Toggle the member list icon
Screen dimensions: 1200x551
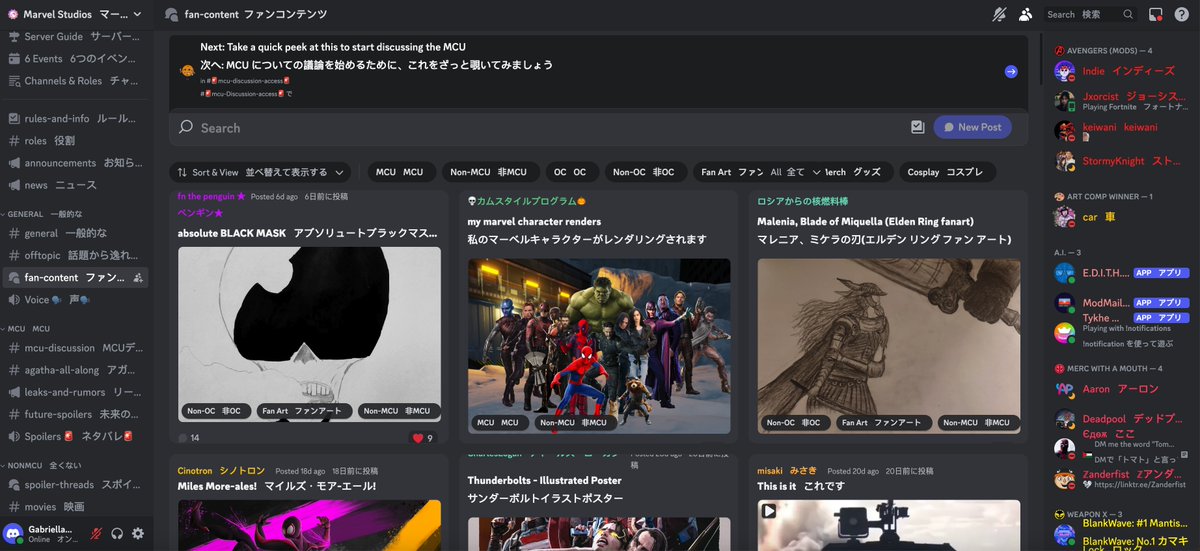pos(1025,14)
